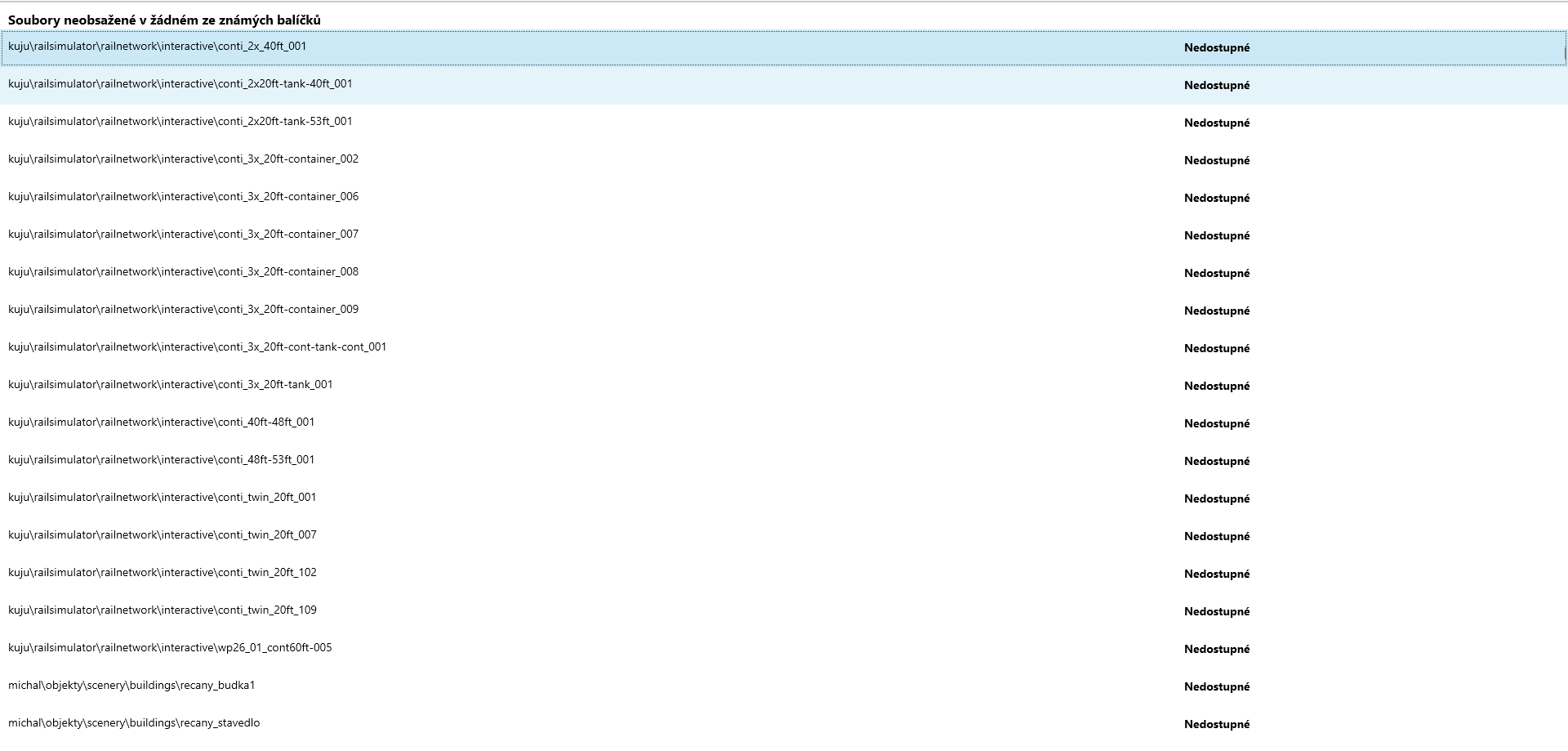Click Nedostupné status for conti_3x_20ft-tank_001
Viewport: 1568px width, 751px height.
click(1217, 386)
